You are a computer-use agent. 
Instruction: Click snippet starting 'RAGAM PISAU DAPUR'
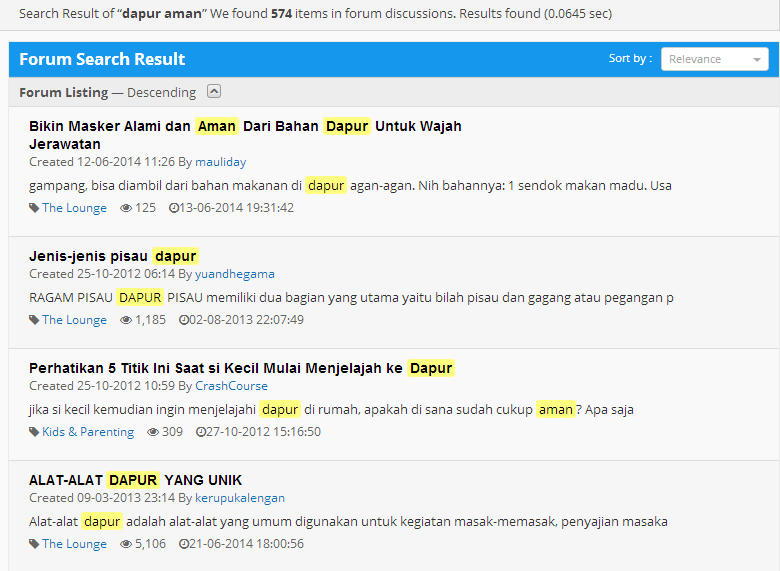[x=351, y=297]
